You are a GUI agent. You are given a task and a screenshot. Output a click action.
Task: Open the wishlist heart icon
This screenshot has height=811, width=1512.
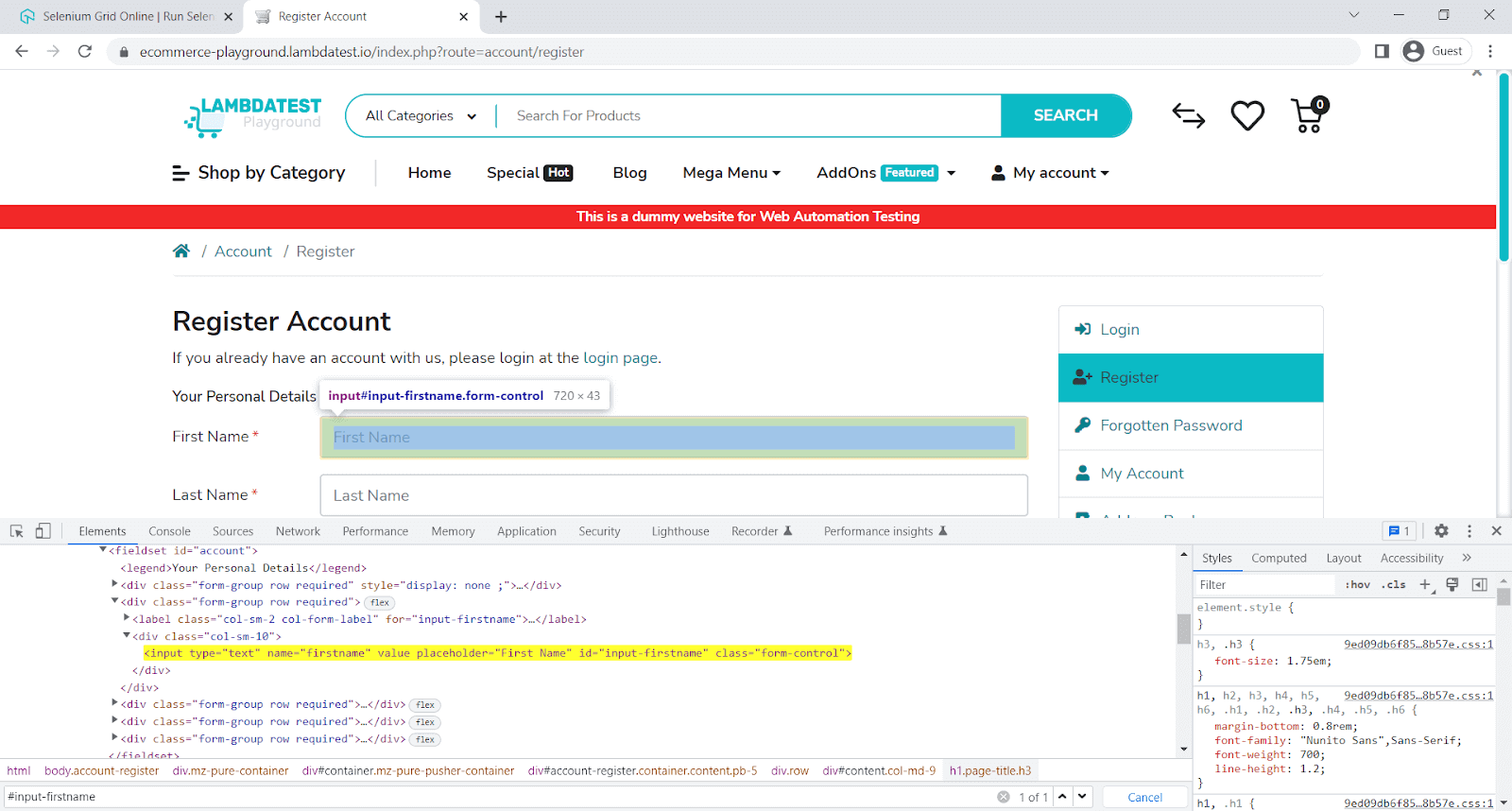pos(1247,115)
